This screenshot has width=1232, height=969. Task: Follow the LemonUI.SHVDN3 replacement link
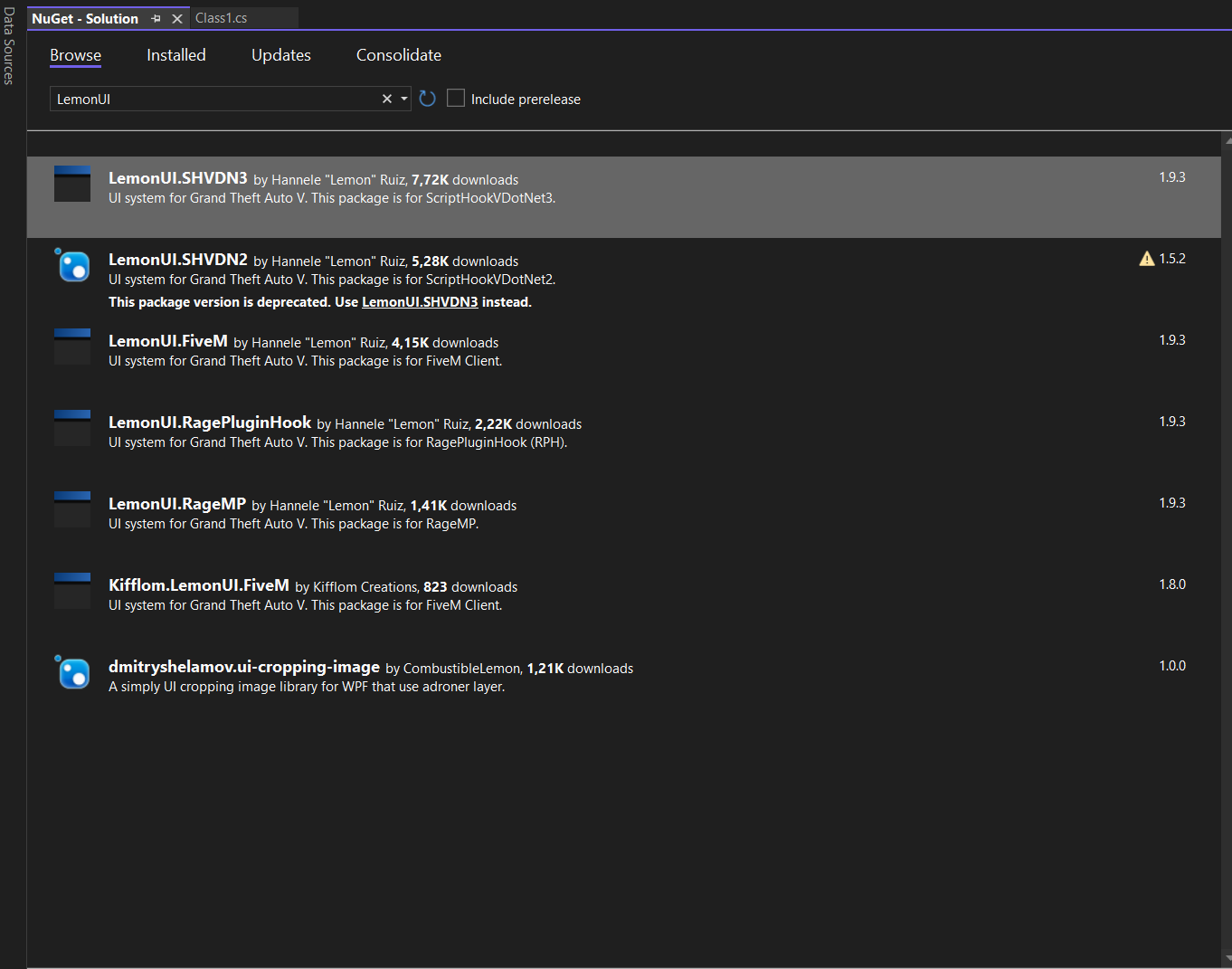[420, 302]
